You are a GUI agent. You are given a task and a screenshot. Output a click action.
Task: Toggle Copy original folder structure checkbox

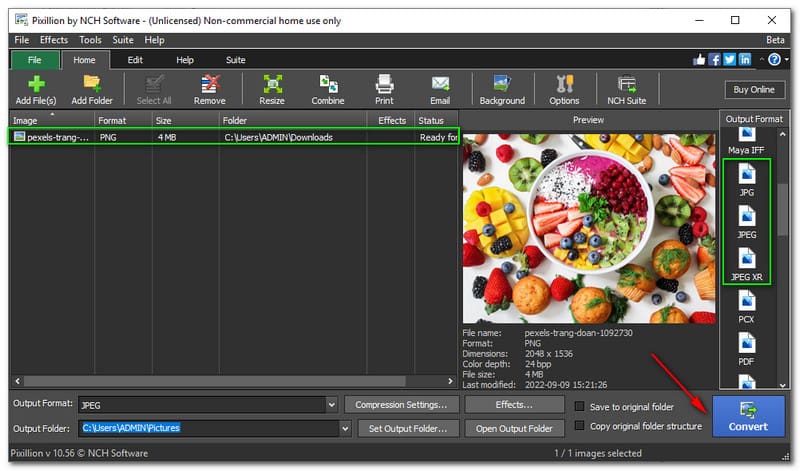581,426
